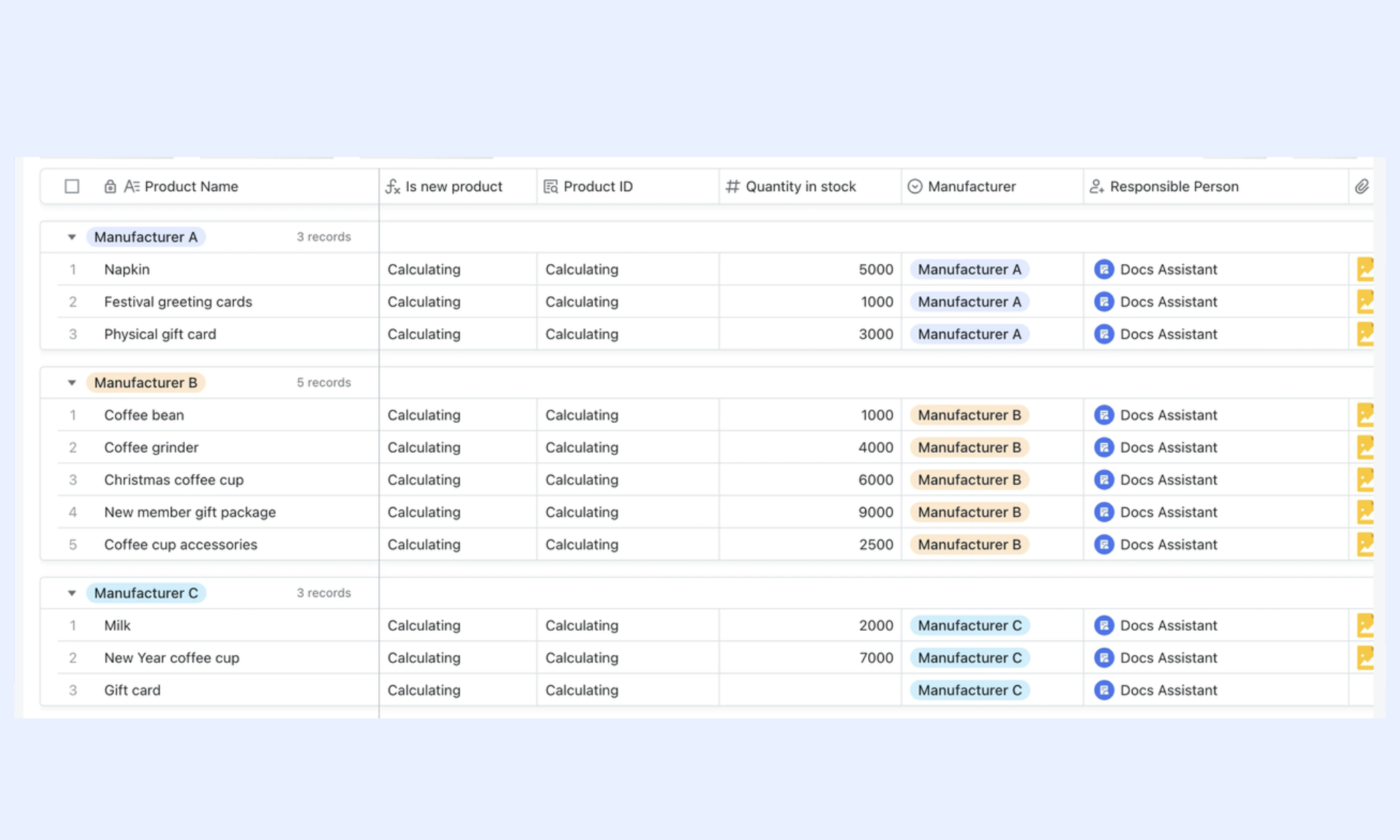Click Docs Assistant avatar in Coffee grinder row

tap(1104, 447)
